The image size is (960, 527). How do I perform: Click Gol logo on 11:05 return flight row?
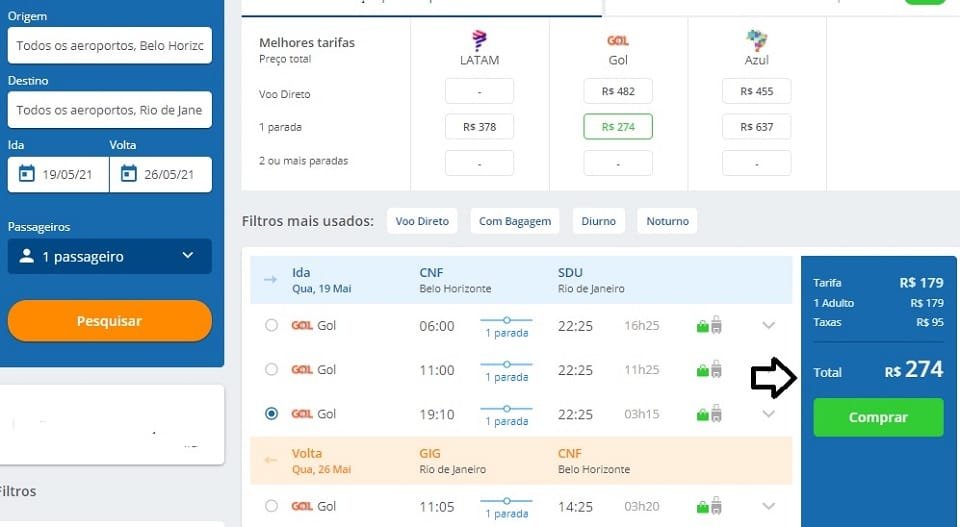click(x=302, y=506)
